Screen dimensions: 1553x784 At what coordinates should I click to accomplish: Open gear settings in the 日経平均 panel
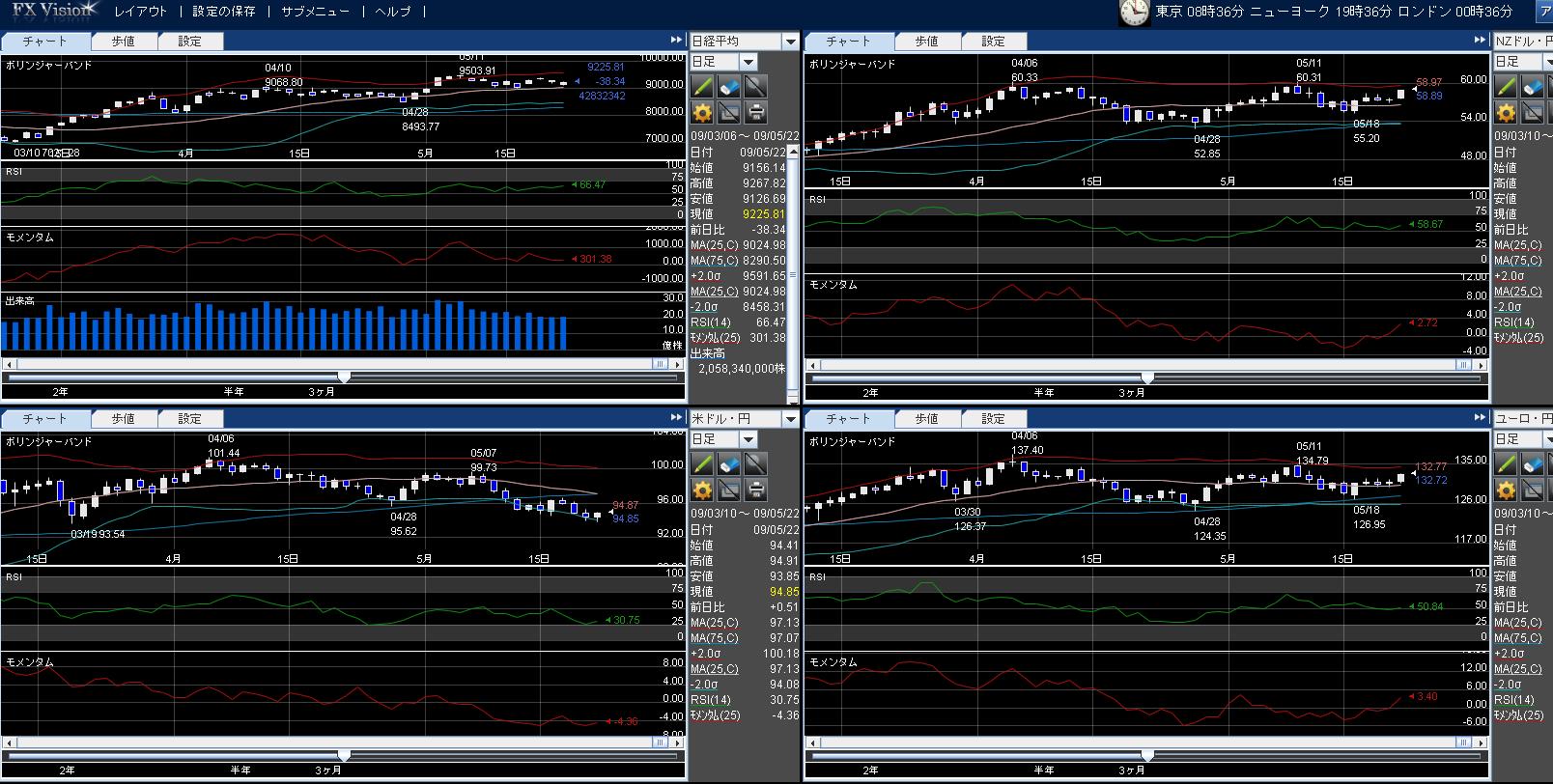702,112
